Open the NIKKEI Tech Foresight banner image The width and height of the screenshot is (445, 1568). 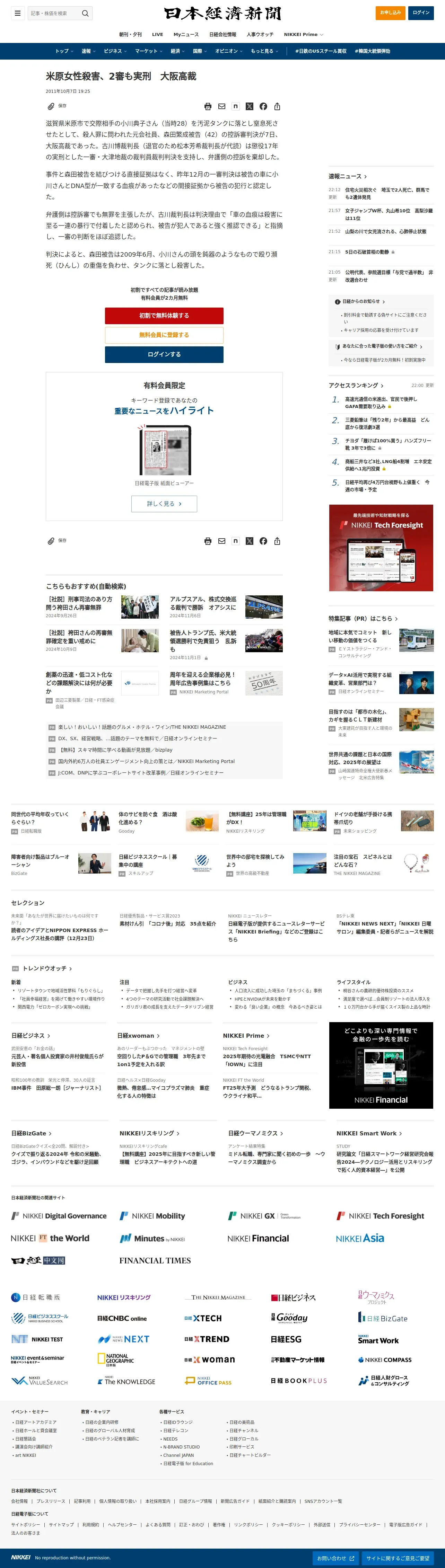point(381,548)
